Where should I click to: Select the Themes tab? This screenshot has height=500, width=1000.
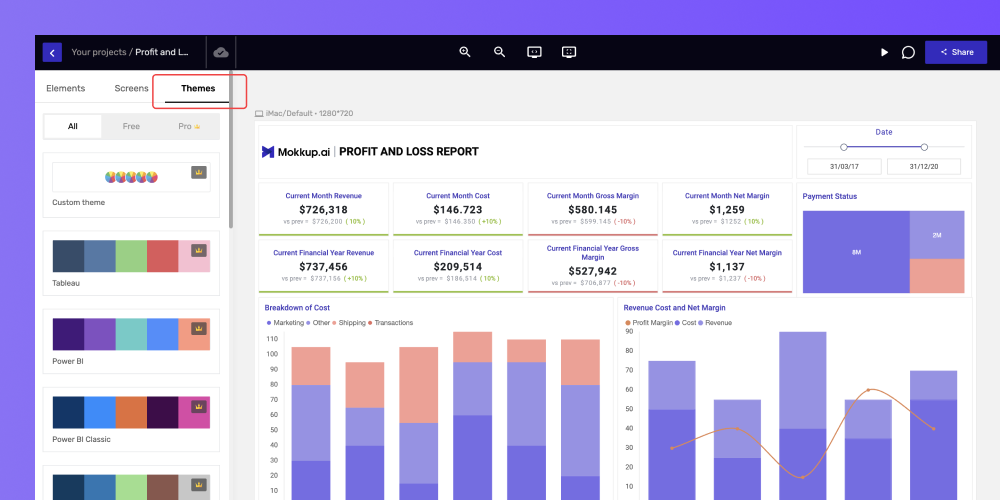[198, 89]
